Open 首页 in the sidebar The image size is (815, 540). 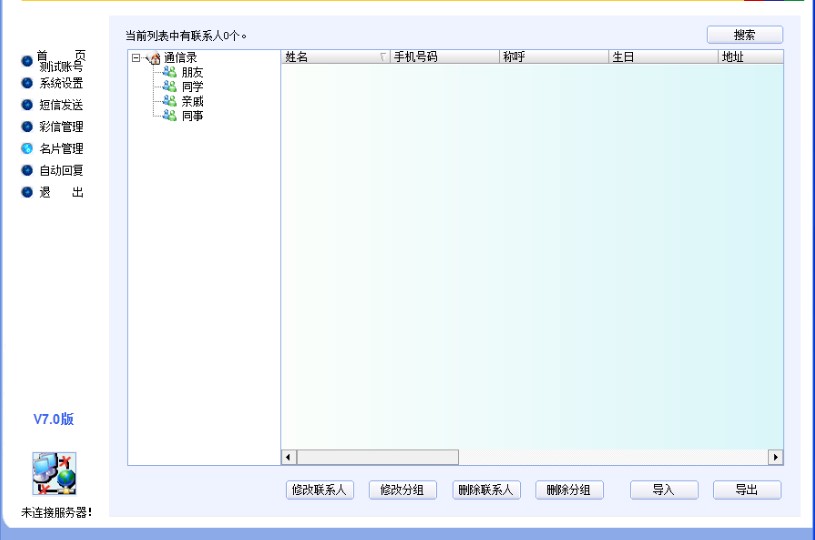coord(61,55)
